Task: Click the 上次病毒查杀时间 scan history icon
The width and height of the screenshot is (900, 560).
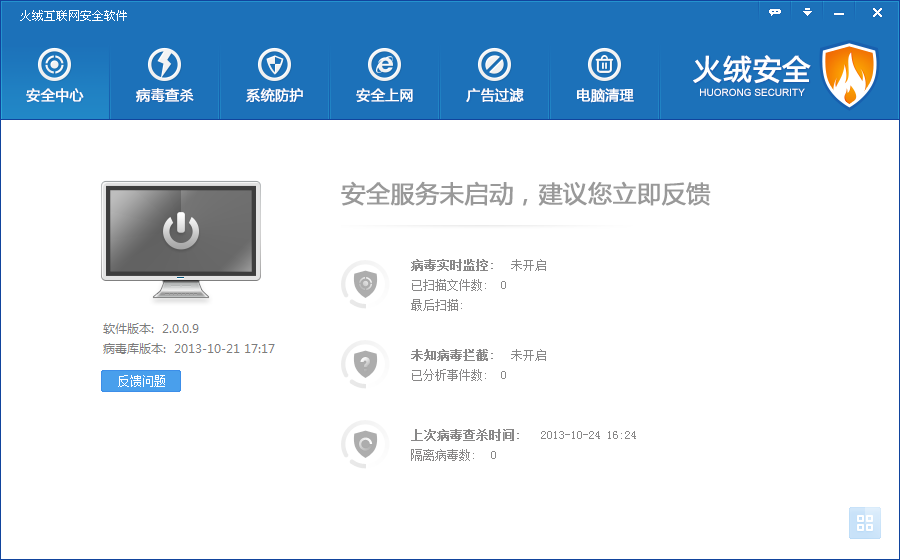Action: click(x=366, y=444)
